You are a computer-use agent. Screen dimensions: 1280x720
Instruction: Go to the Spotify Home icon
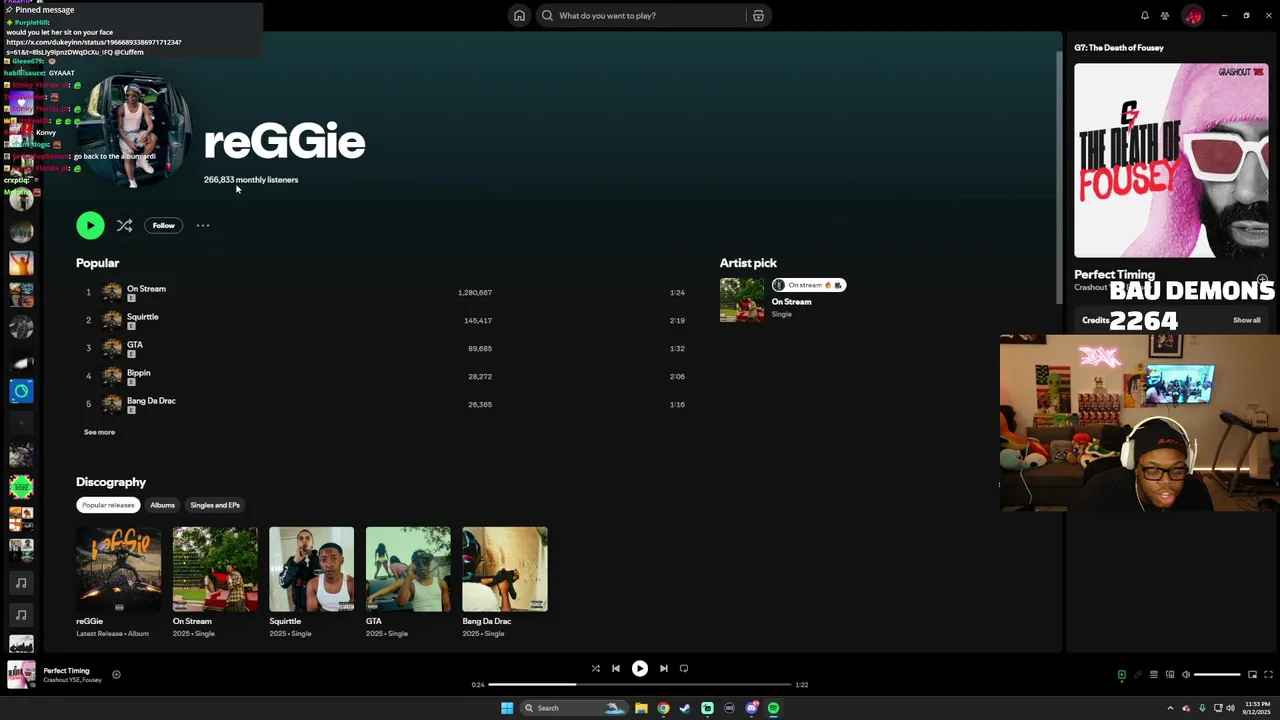(519, 16)
